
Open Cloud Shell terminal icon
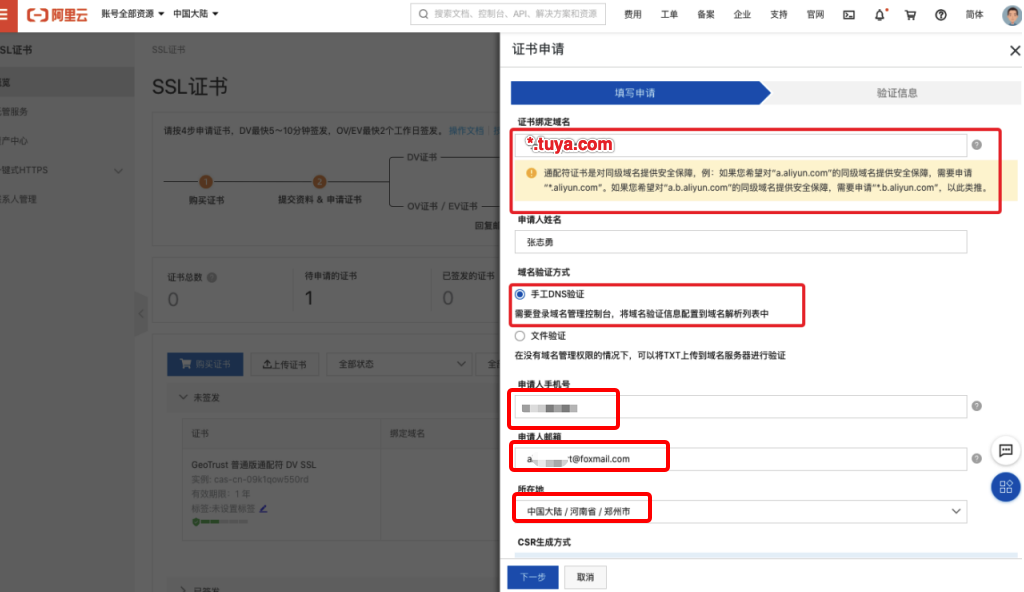click(848, 14)
